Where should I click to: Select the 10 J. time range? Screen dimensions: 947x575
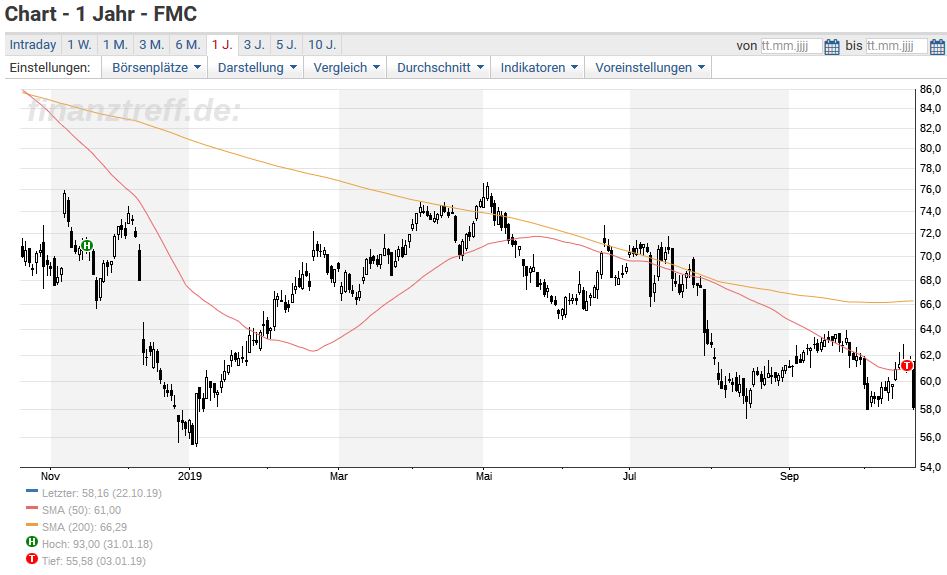(x=322, y=45)
